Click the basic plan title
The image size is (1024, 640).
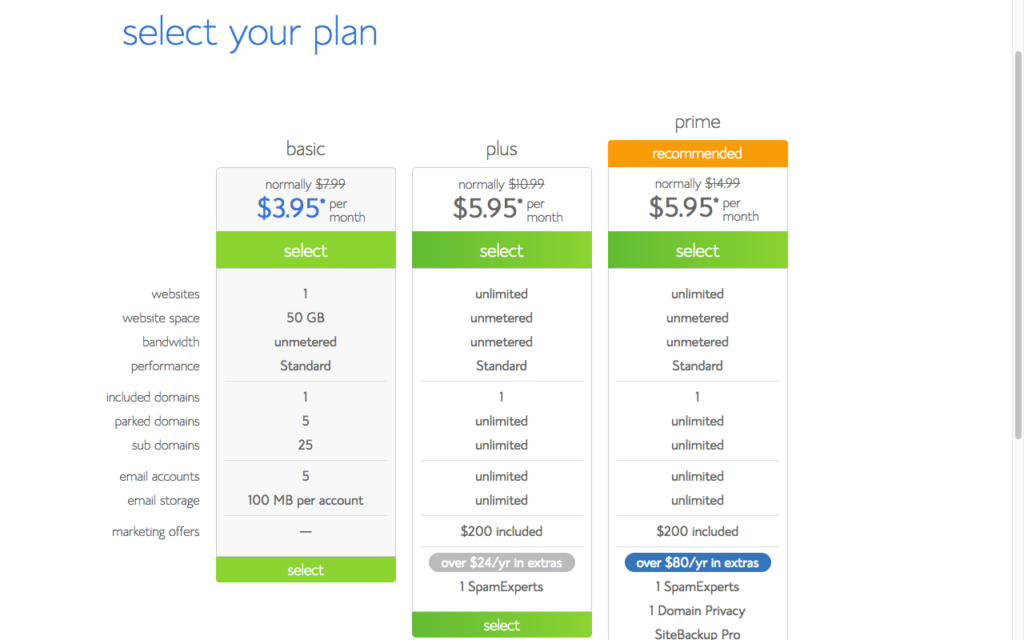306,149
